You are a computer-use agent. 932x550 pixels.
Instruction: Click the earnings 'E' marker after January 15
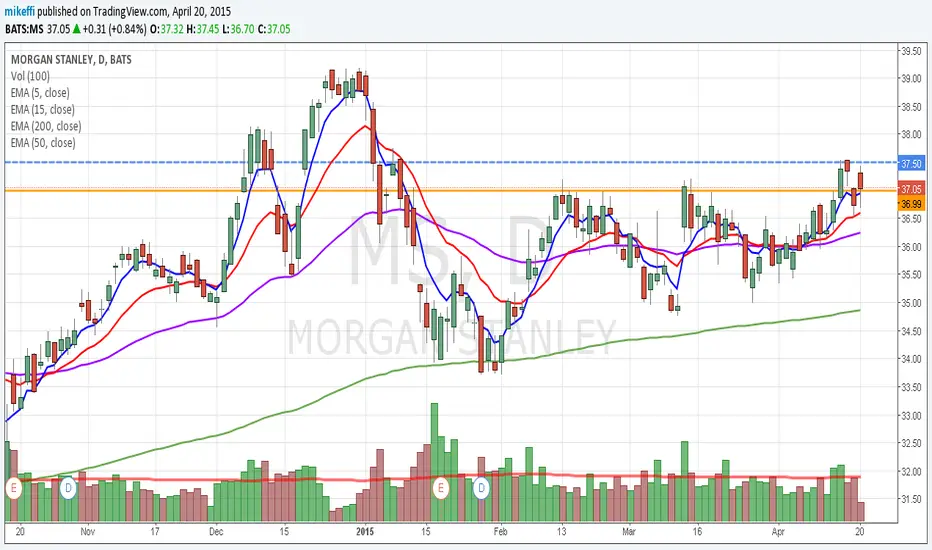[440, 489]
